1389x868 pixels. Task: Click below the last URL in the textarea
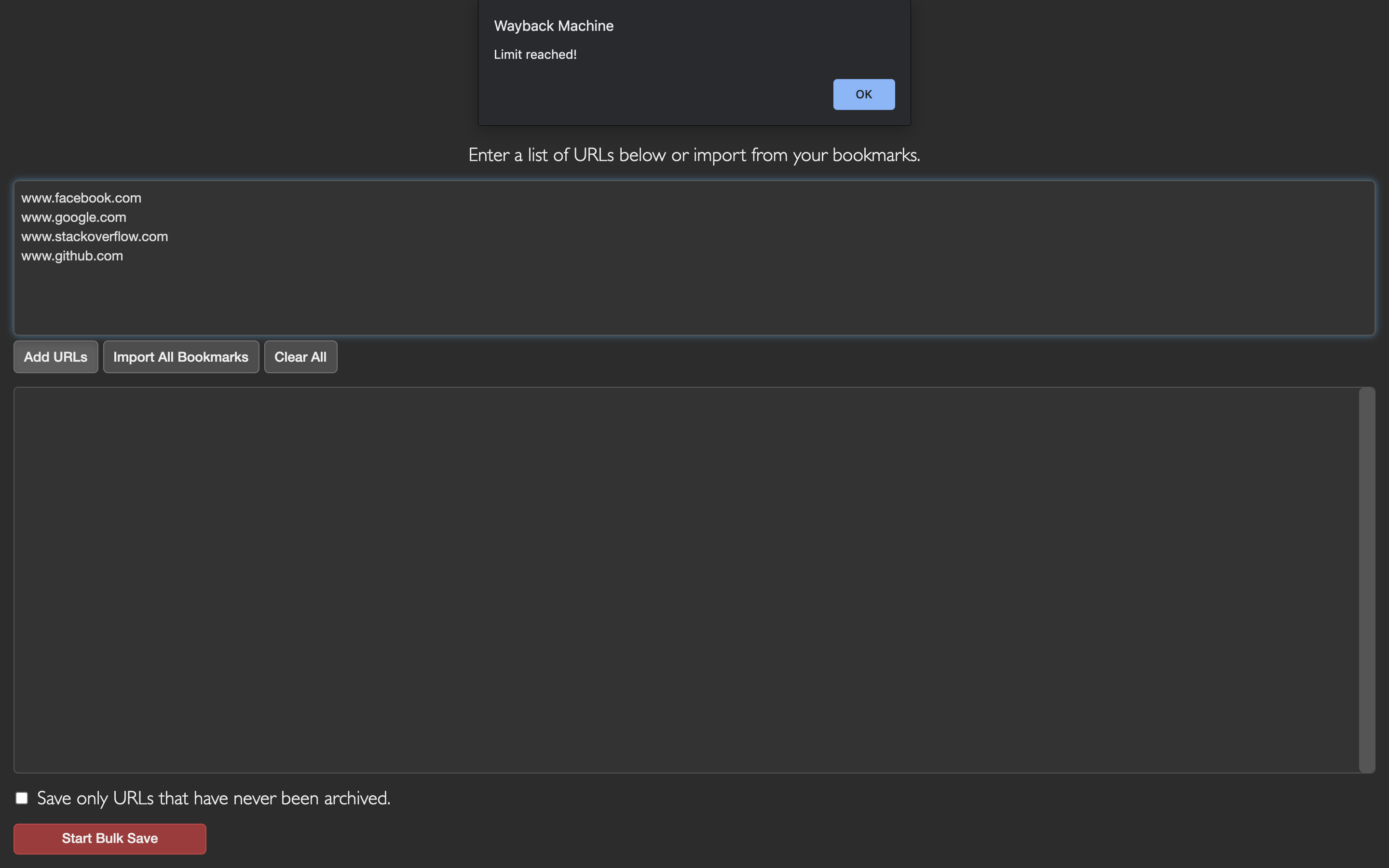pyautogui.click(x=230, y=298)
